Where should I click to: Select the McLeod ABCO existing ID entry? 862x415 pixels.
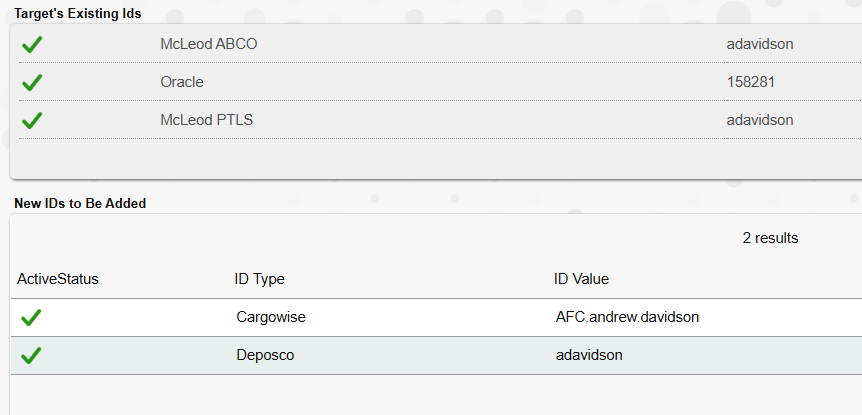(x=209, y=44)
